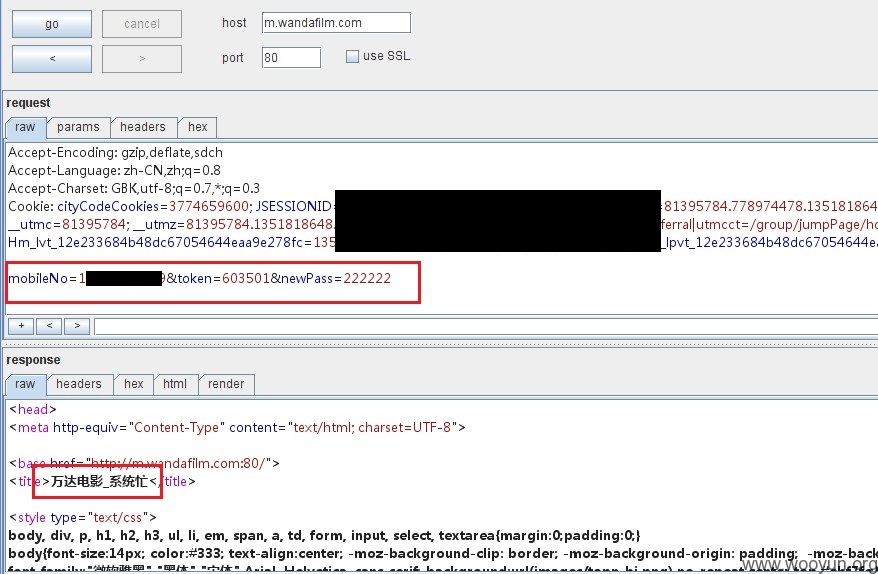This screenshot has height=574, width=878.
Task: Focus the host field with m.wandafilm.com
Action: point(336,23)
